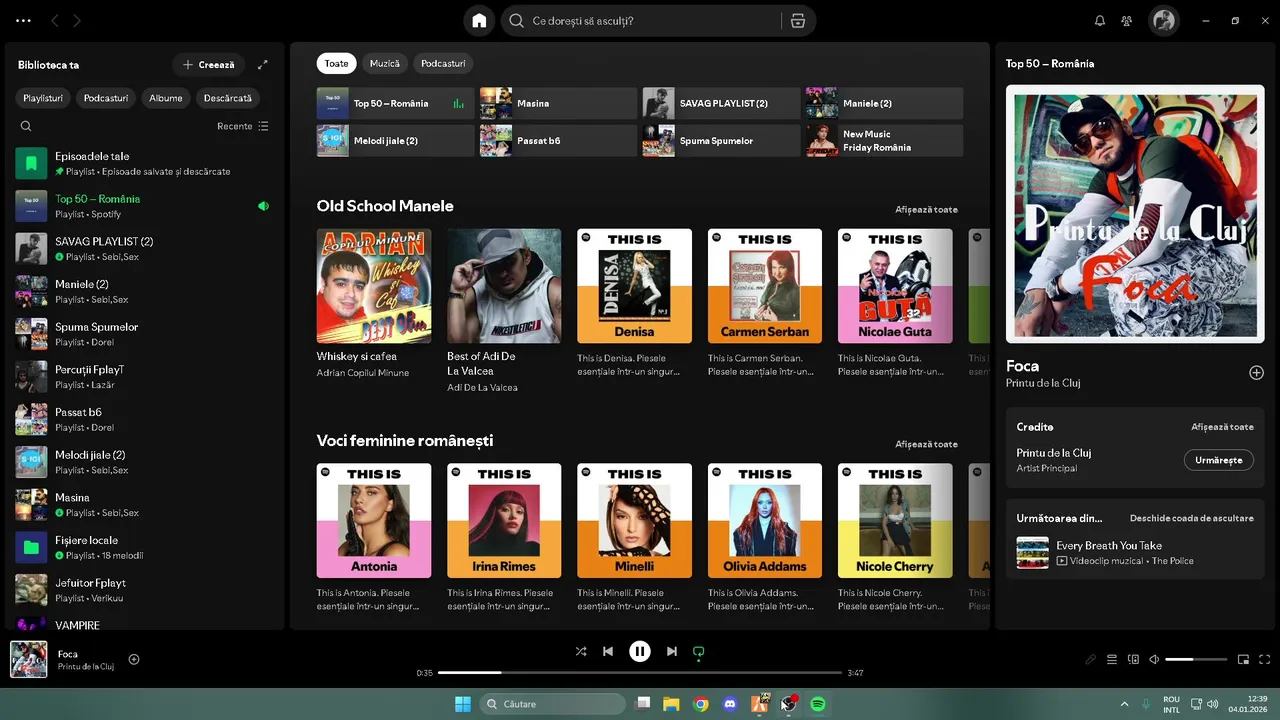Open This Is Irina Rimes card
Image resolution: width=1280 pixels, height=720 pixels.
click(504, 520)
